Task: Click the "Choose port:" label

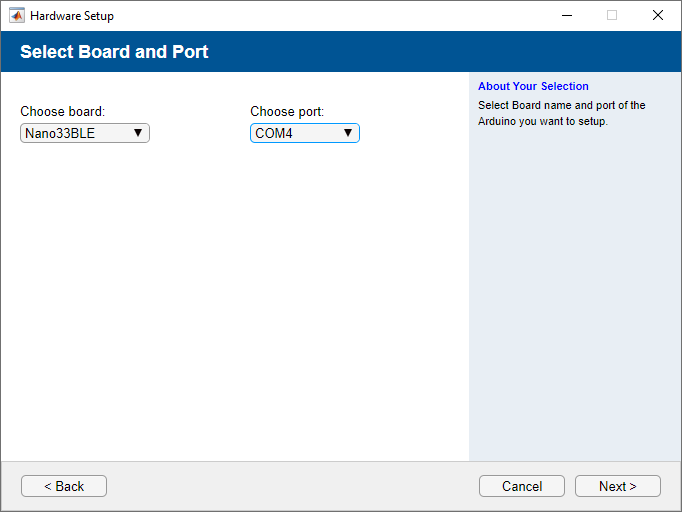Action: click(x=287, y=112)
